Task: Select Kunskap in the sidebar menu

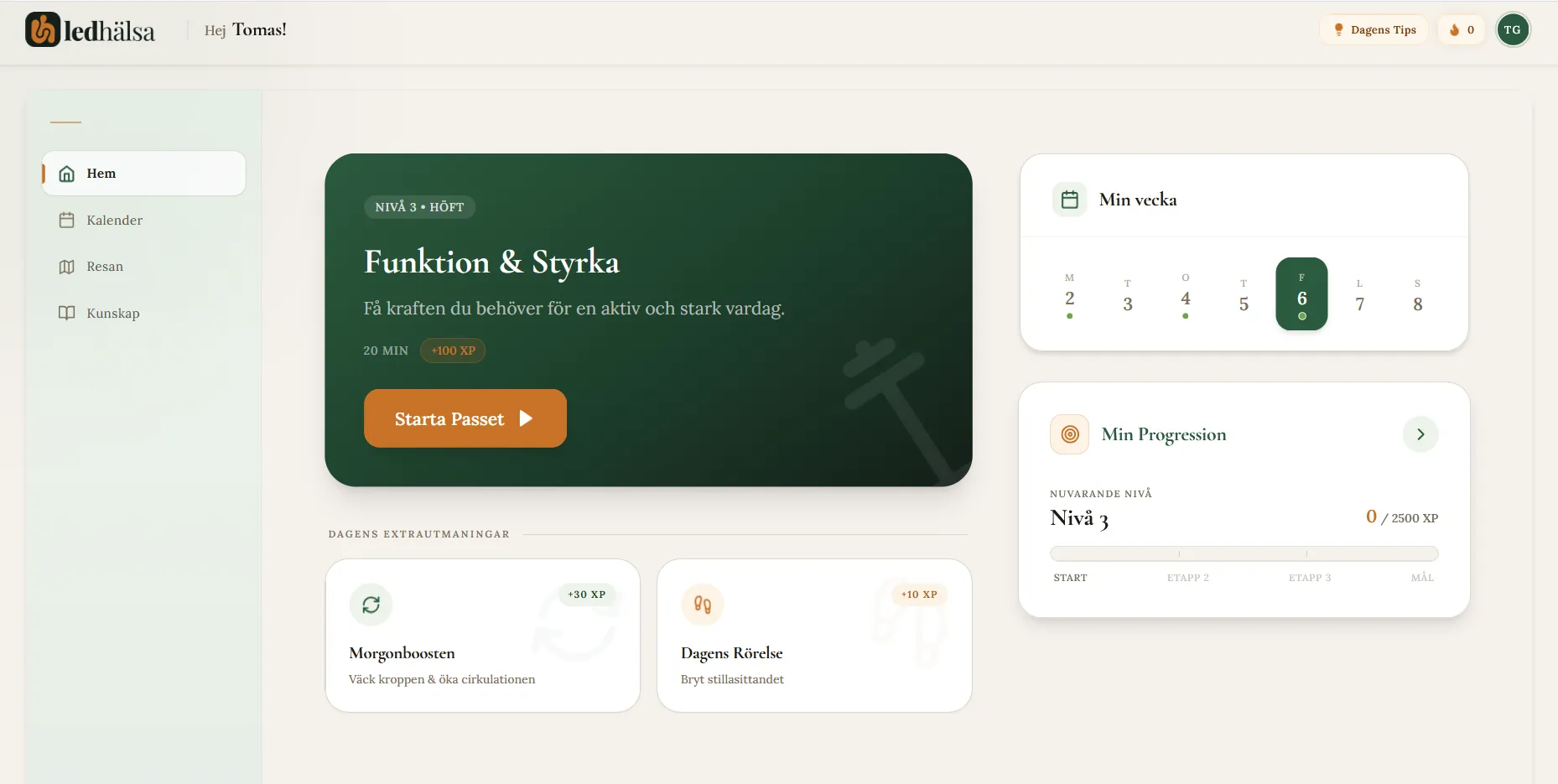Action: [x=113, y=313]
